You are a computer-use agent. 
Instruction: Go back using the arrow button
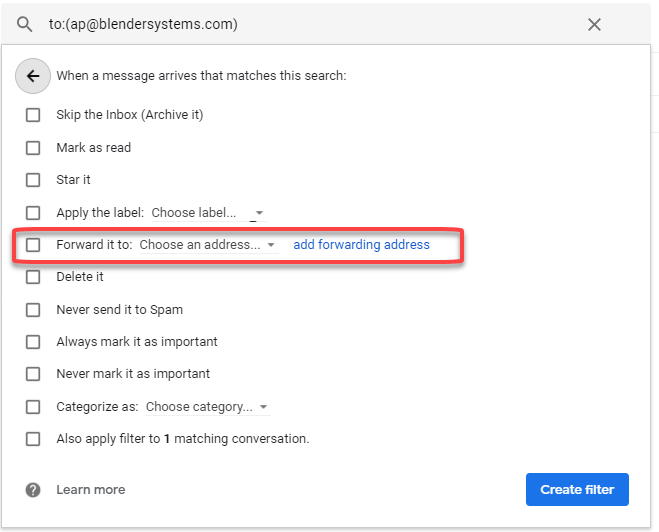(33, 75)
